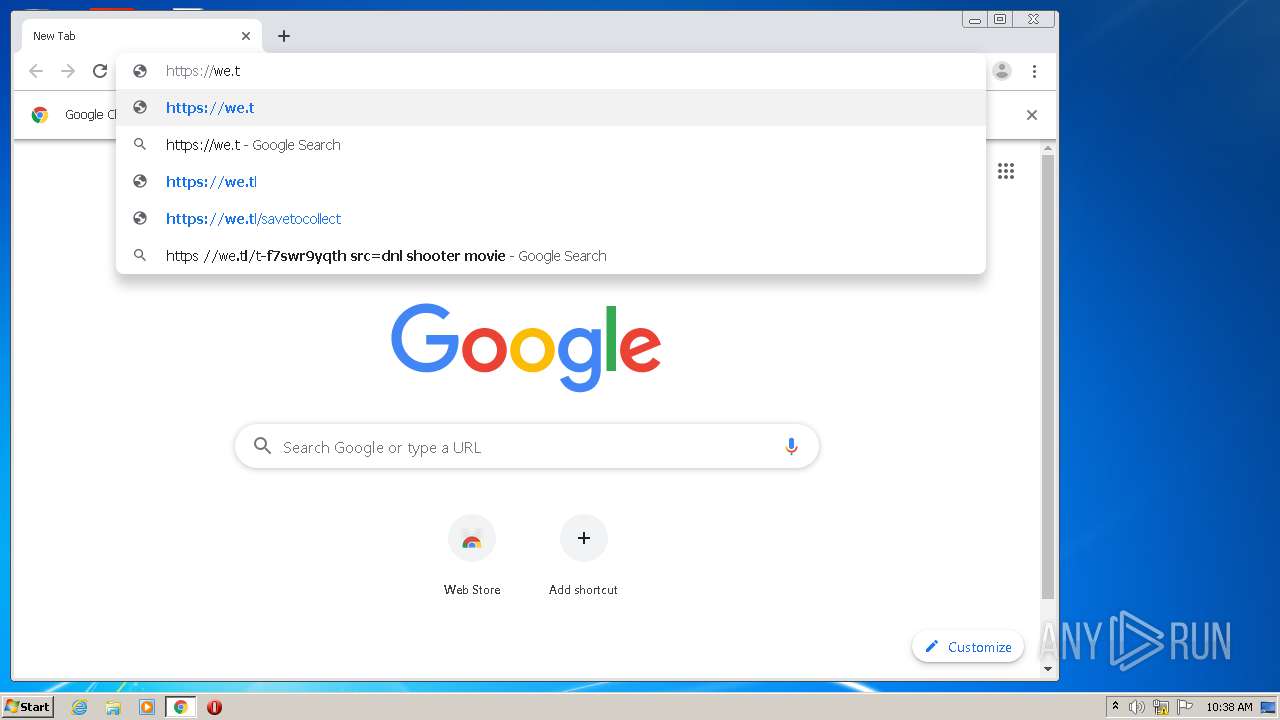Click the browser forward arrow
The height and width of the screenshot is (720, 1280).
tap(68, 71)
